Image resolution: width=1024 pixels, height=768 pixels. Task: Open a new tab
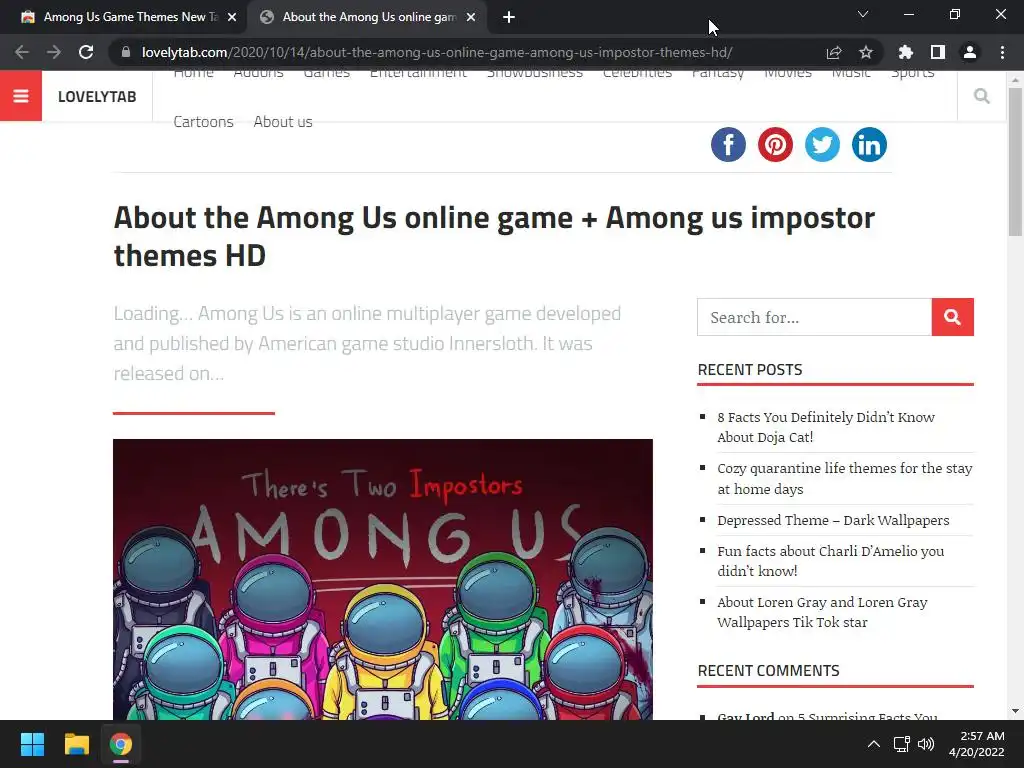(x=509, y=17)
